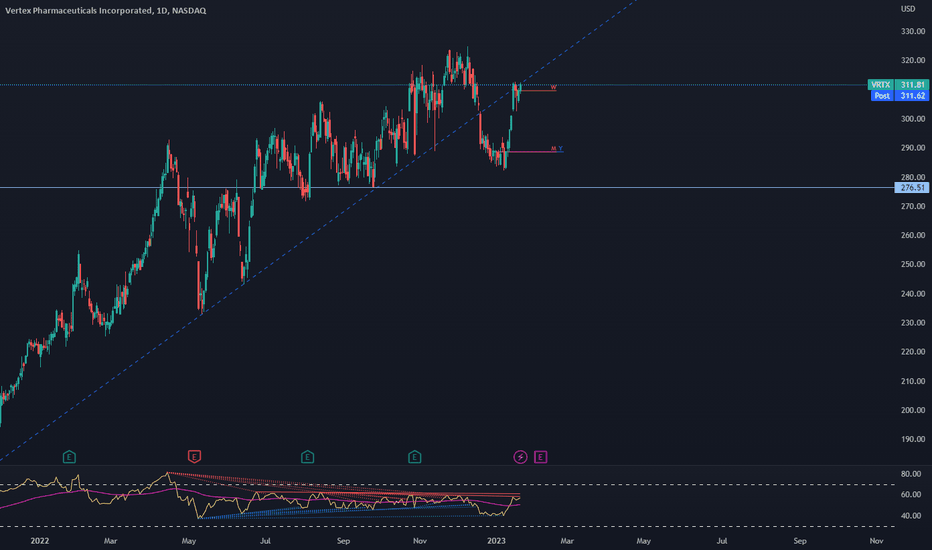Select the M Y pivot level label
This screenshot has height=550, width=932.
pyautogui.click(x=557, y=148)
